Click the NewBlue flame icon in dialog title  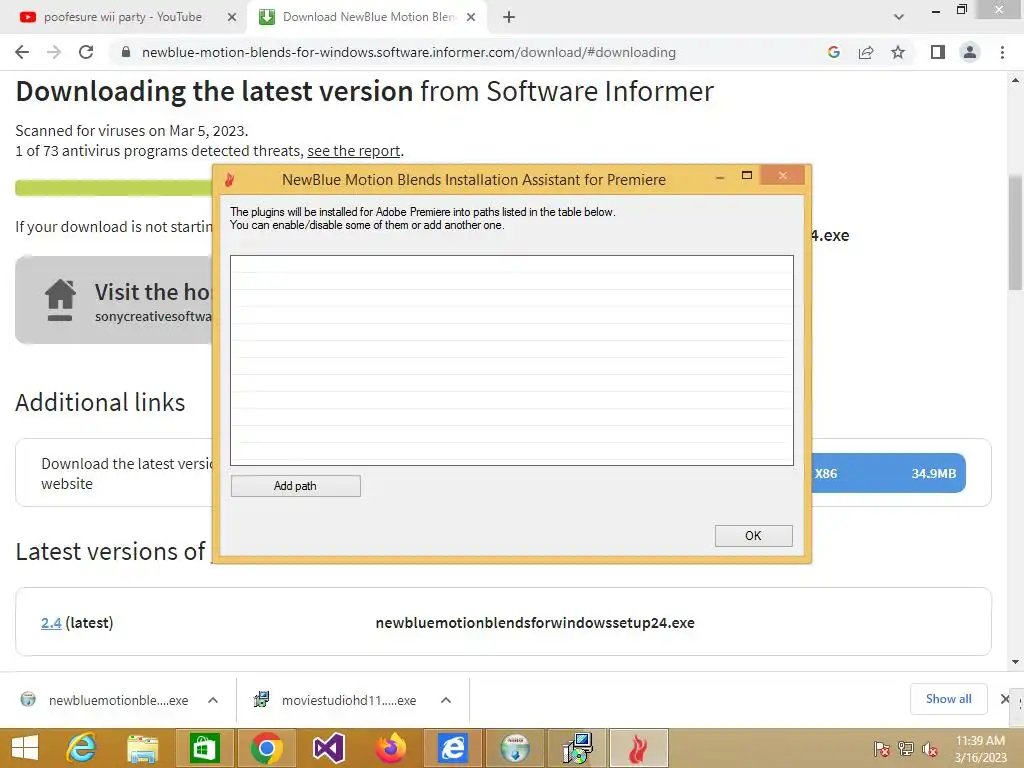(x=229, y=180)
